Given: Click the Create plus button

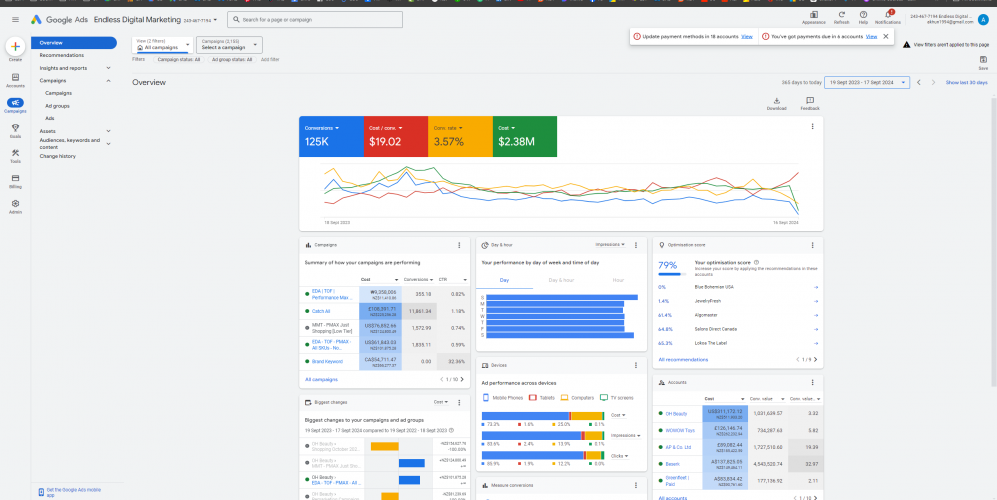Looking at the screenshot, I should click(x=15, y=46).
